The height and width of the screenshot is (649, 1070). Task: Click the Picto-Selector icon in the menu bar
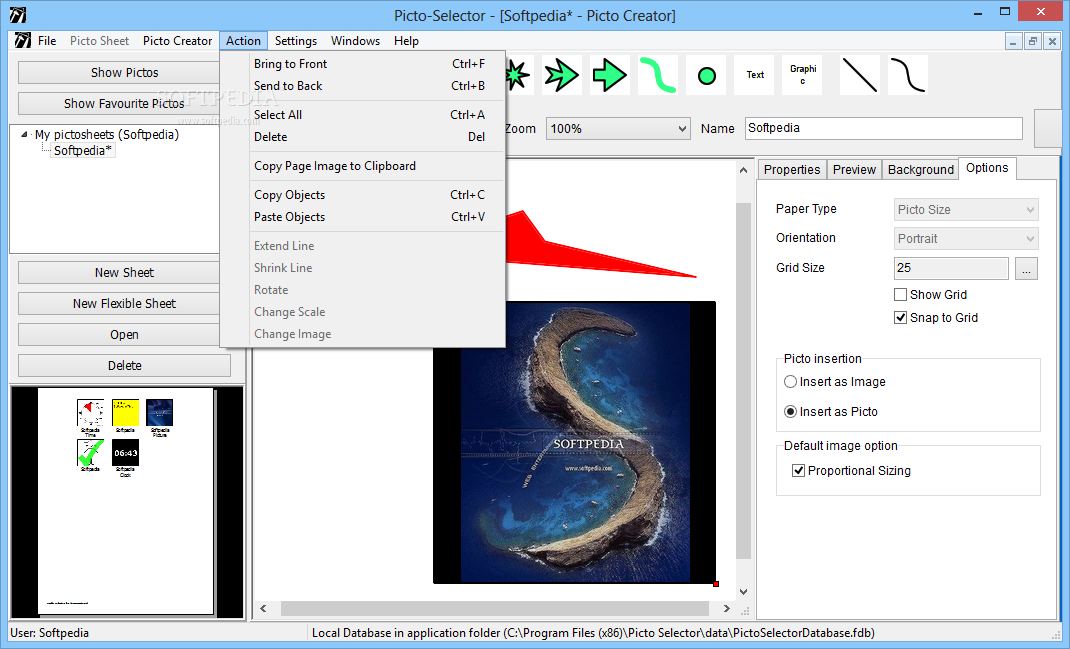point(23,41)
